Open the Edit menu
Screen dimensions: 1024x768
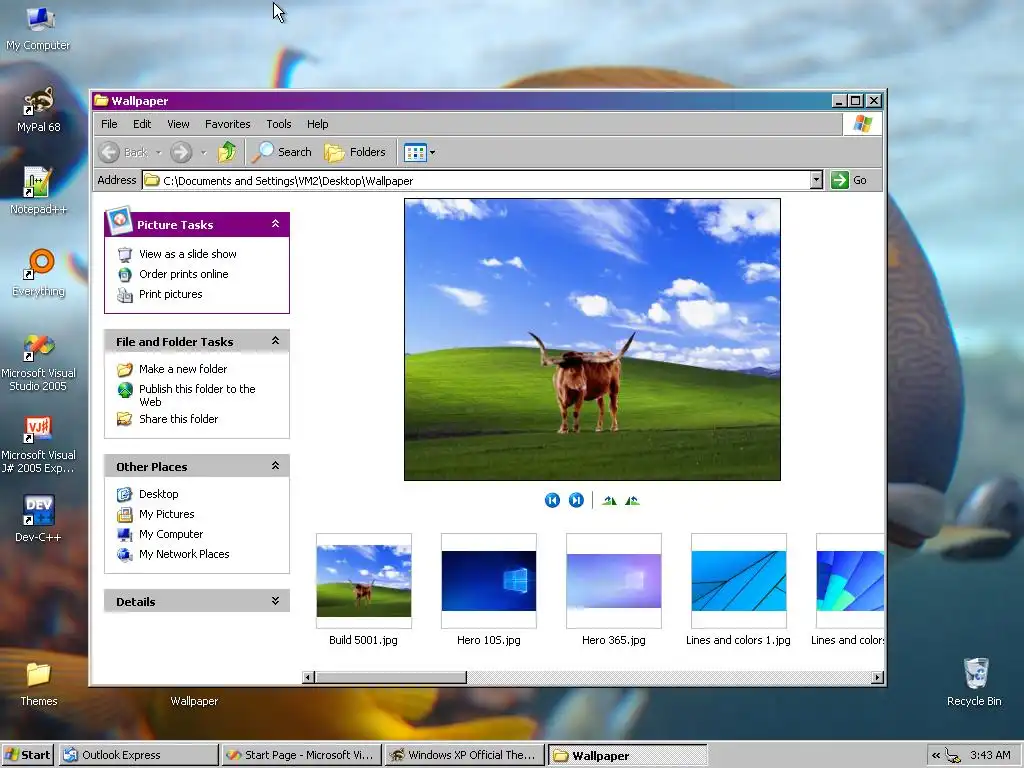(142, 124)
